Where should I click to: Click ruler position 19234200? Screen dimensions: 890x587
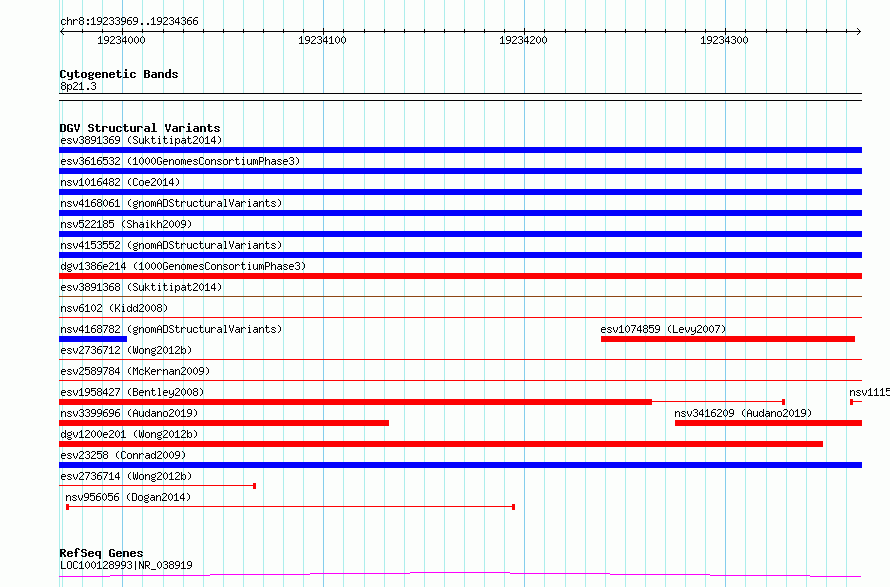click(x=523, y=40)
